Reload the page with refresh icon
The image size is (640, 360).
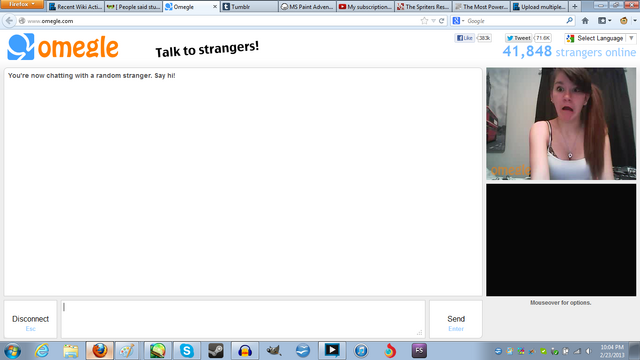(x=442, y=21)
